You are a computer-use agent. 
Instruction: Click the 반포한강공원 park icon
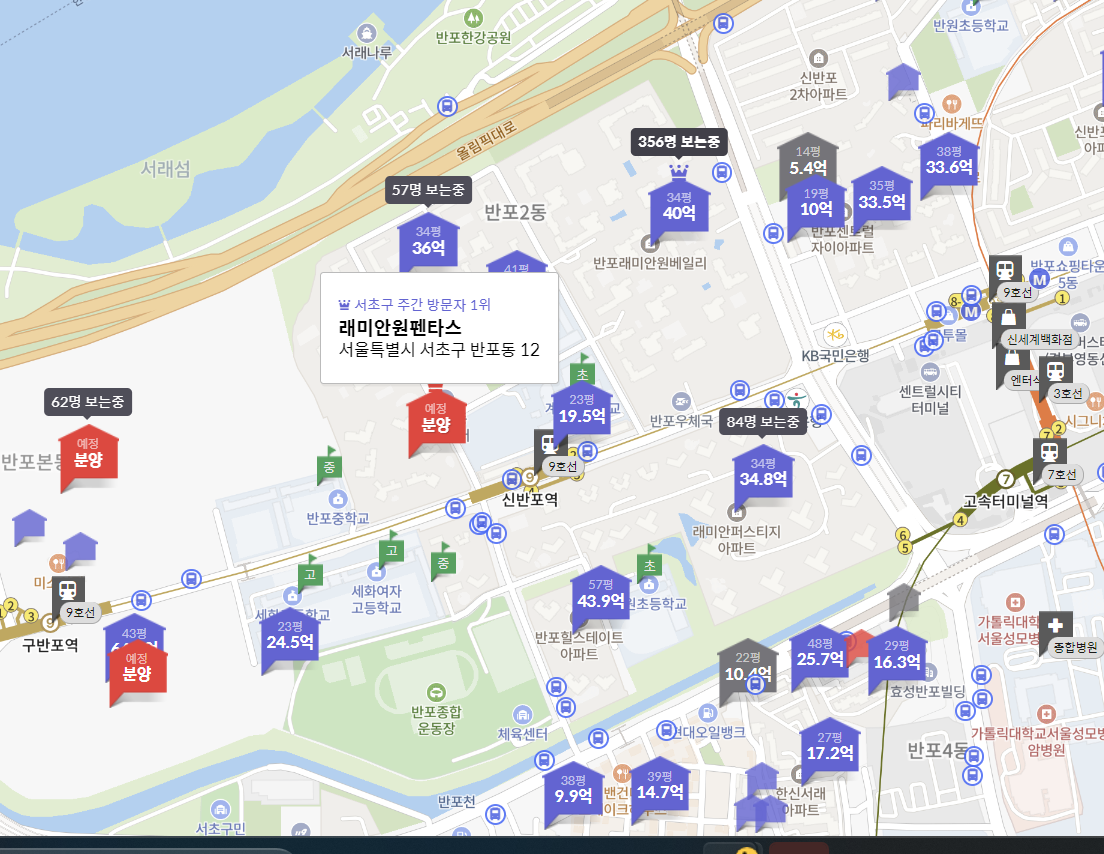473,18
